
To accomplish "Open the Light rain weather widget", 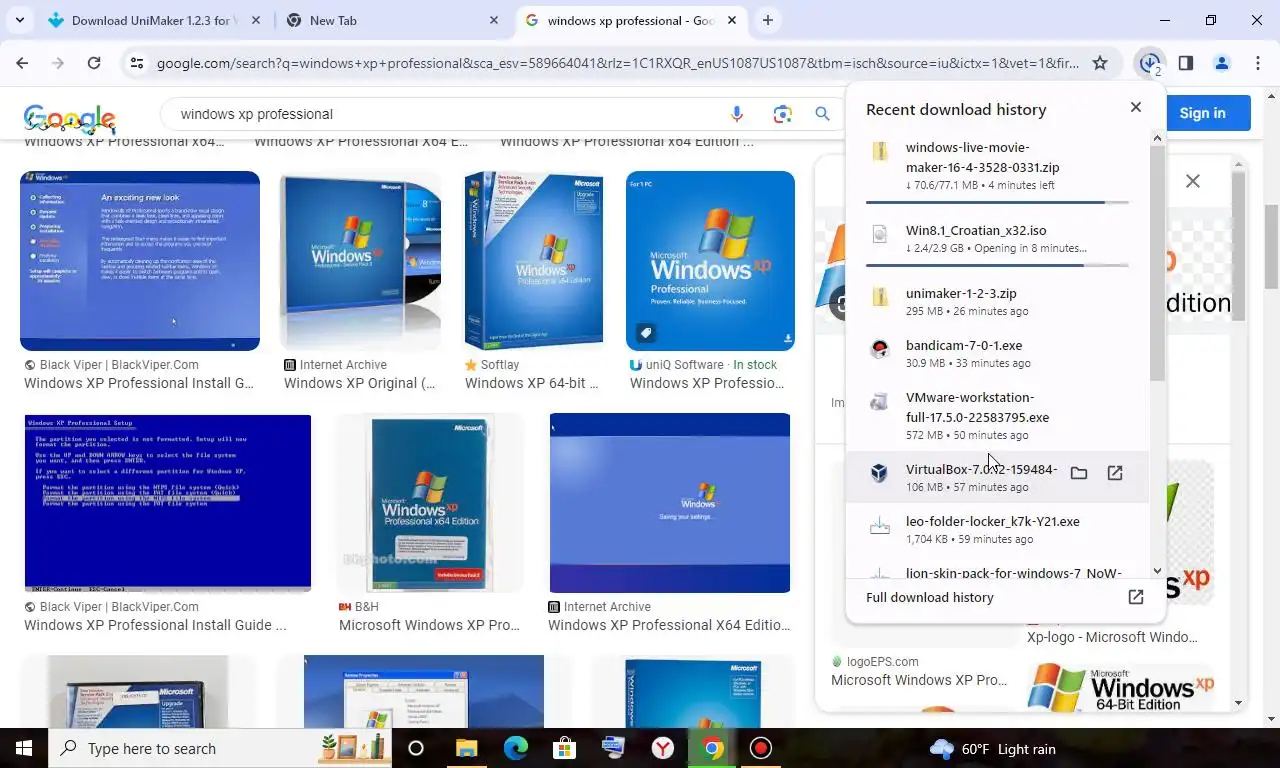I will click(x=993, y=748).
